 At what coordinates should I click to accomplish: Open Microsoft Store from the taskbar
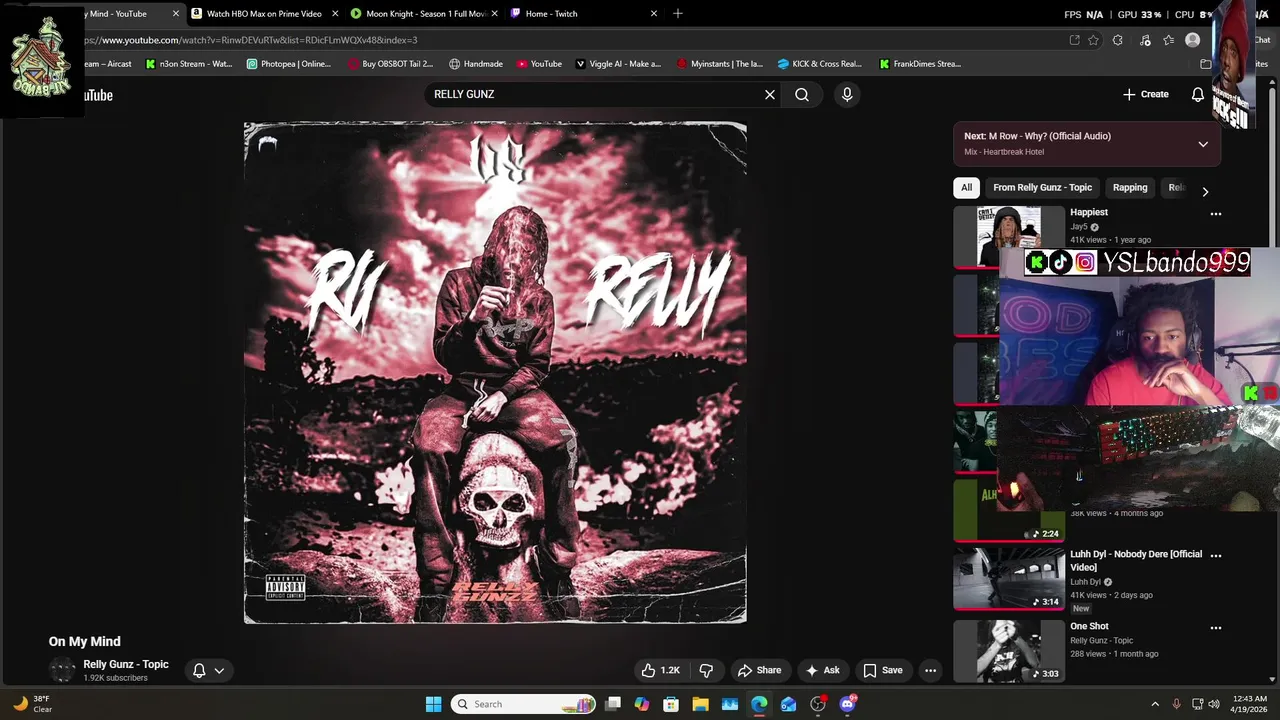pyautogui.click(x=671, y=704)
